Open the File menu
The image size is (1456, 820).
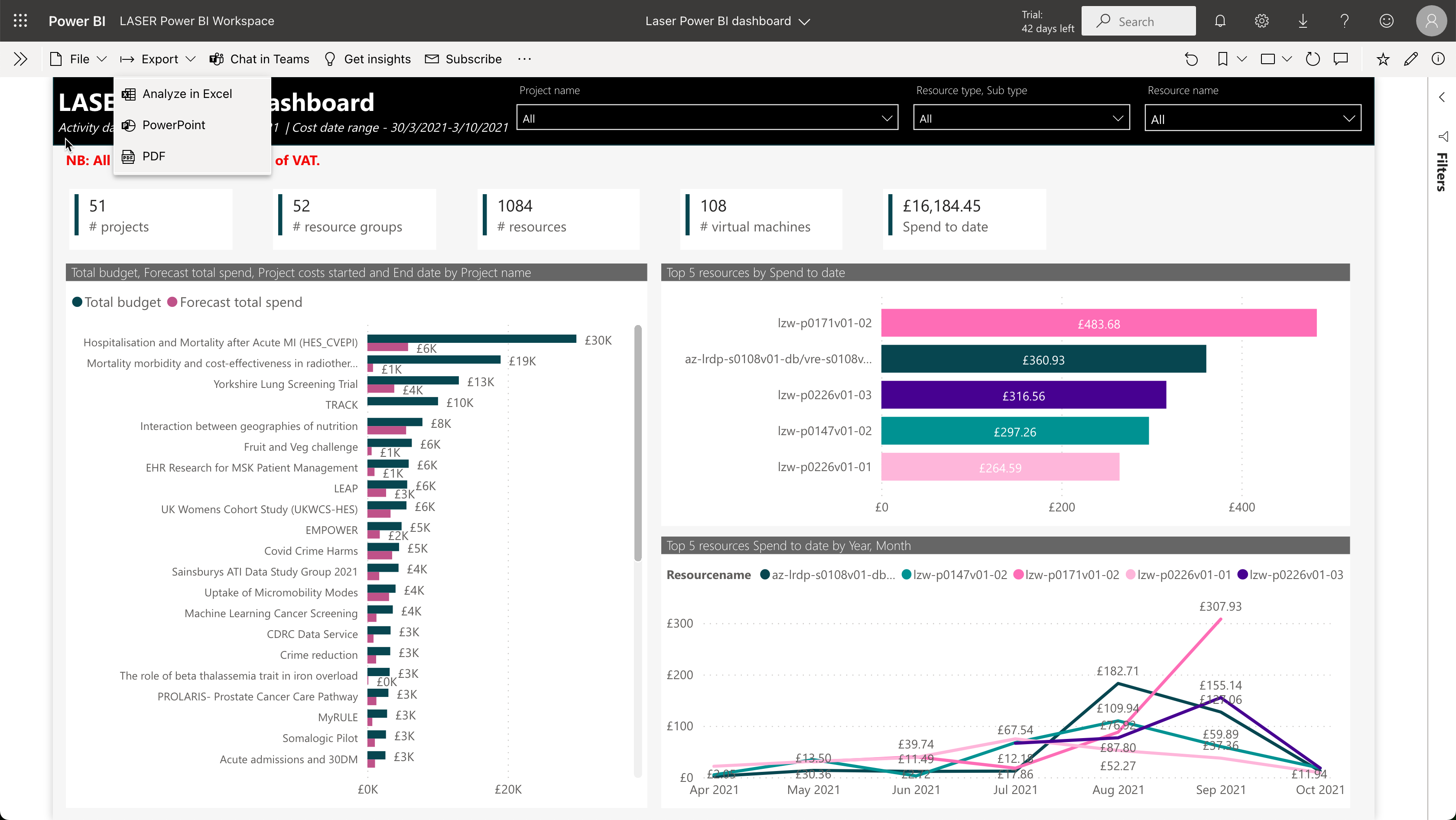(78, 59)
